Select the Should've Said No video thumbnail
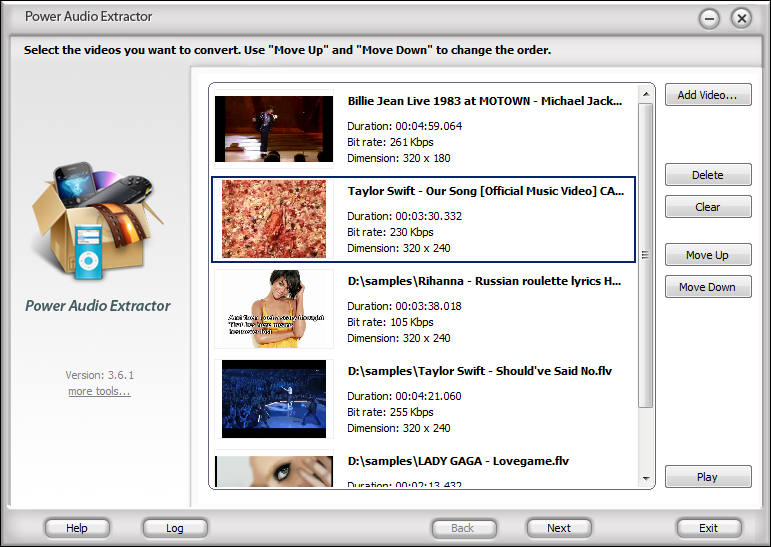Viewport: 771px width, 547px height. tap(274, 399)
